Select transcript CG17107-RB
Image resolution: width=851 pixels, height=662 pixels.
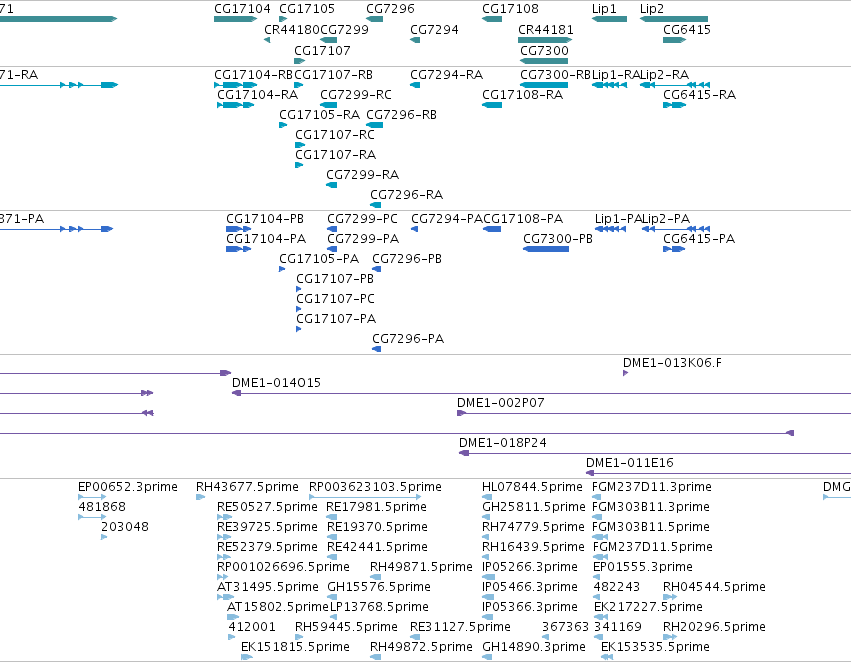click(299, 85)
